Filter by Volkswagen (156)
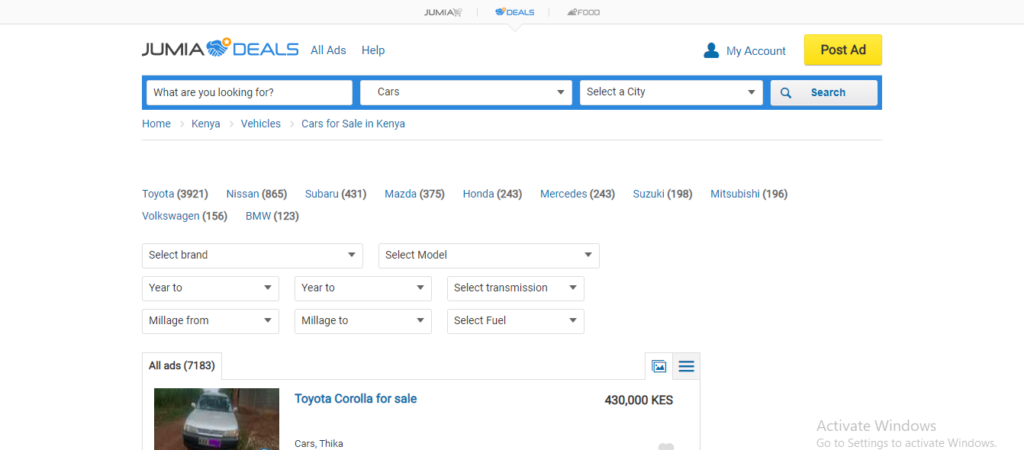The width and height of the screenshot is (1024, 450). 184,216
